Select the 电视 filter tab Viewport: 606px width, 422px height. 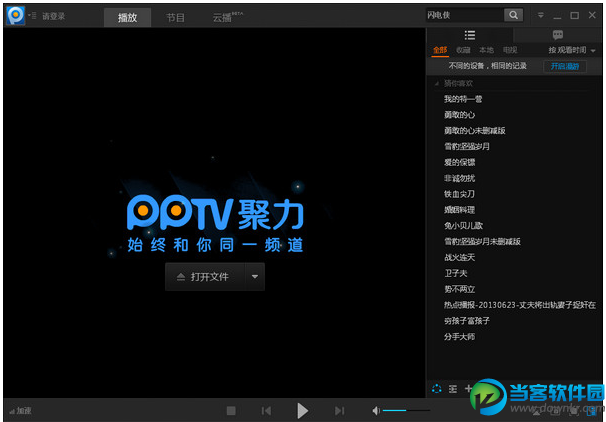(x=510, y=50)
